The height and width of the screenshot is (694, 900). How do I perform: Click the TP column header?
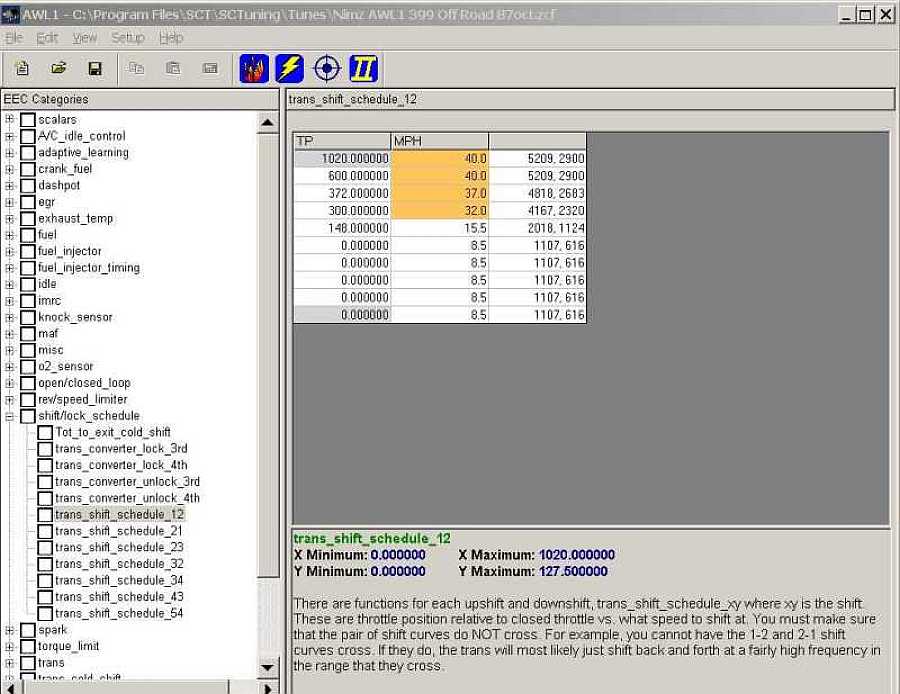point(342,141)
